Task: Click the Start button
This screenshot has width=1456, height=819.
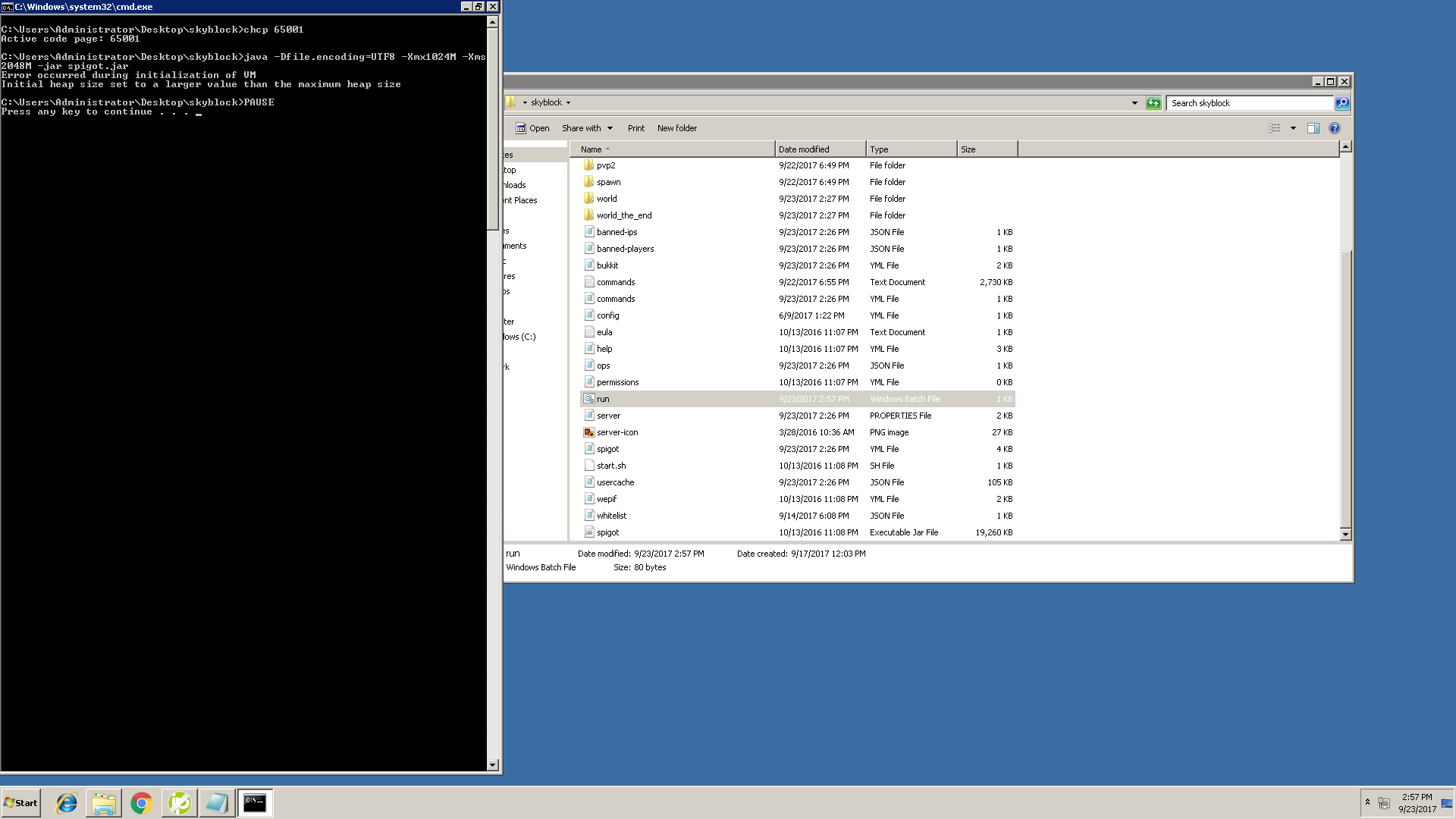Action: pos(21,803)
